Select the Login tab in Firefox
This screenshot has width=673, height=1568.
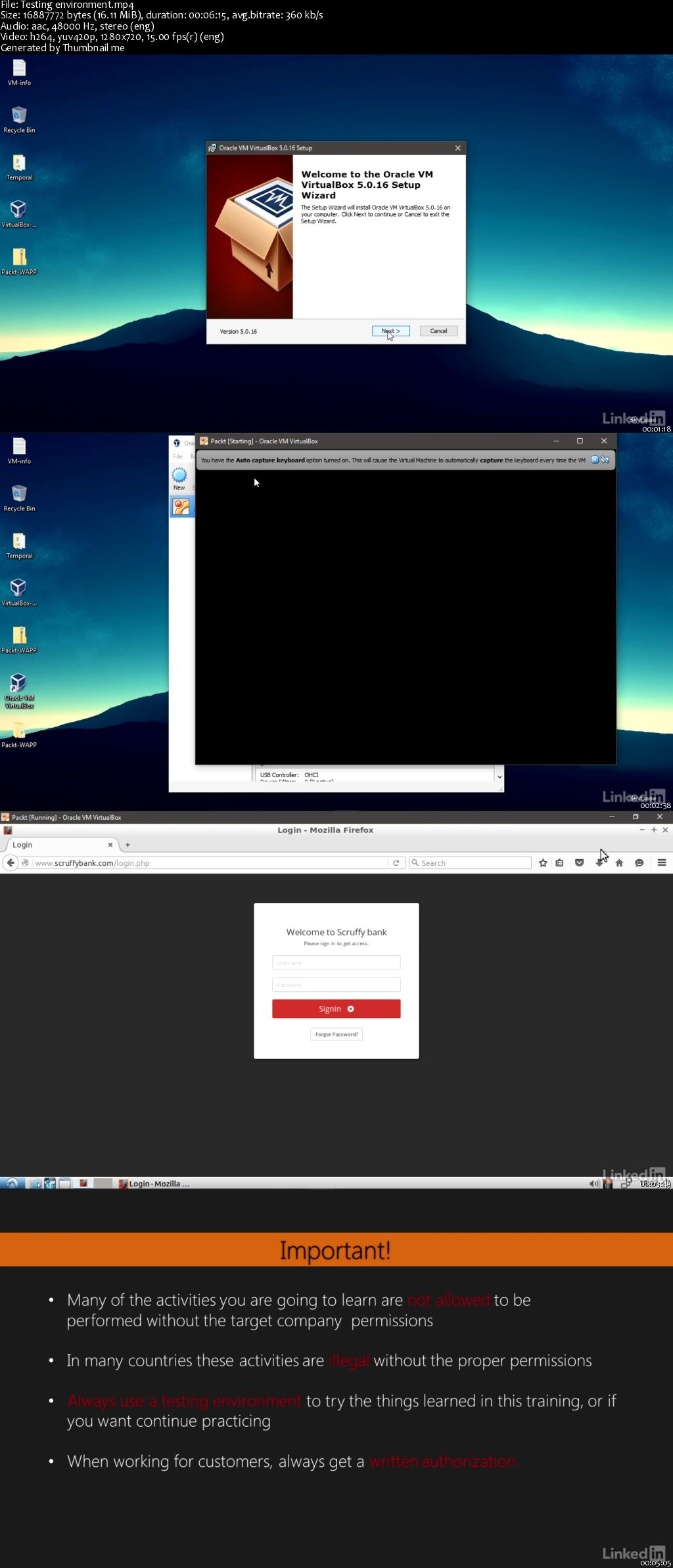click(x=59, y=845)
